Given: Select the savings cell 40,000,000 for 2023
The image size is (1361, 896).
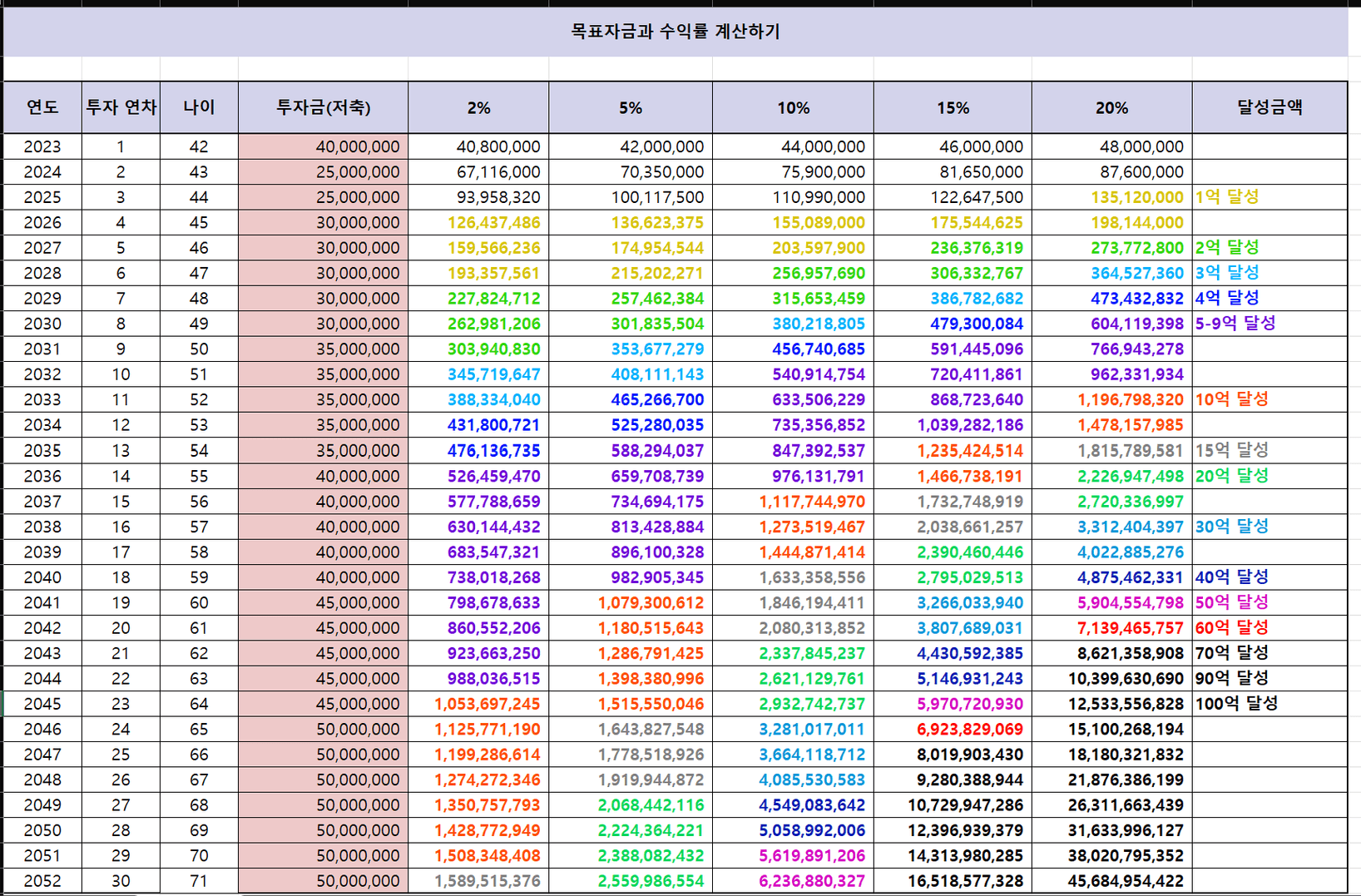Looking at the screenshot, I should tap(323, 146).
